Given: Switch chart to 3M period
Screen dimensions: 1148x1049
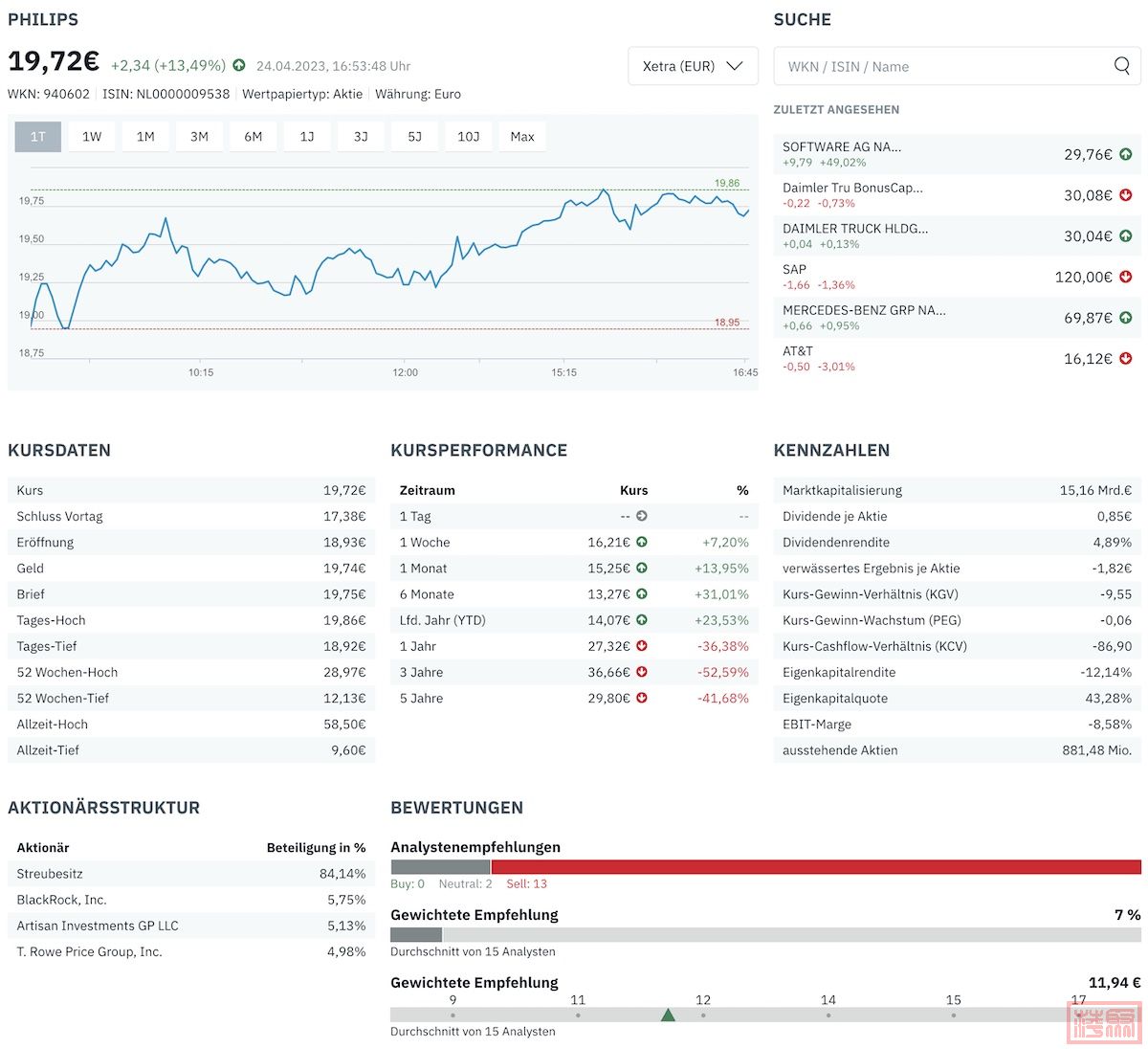Looking at the screenshot, I should (199, 137).
